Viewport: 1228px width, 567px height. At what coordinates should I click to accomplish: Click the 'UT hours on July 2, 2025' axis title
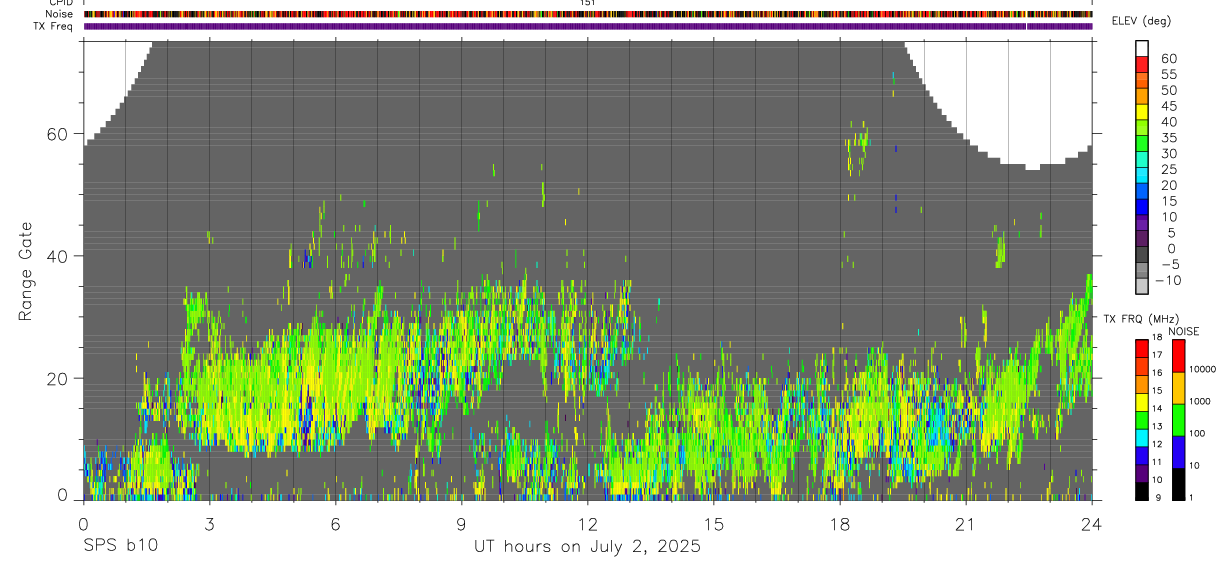click(x=587, y=547)
